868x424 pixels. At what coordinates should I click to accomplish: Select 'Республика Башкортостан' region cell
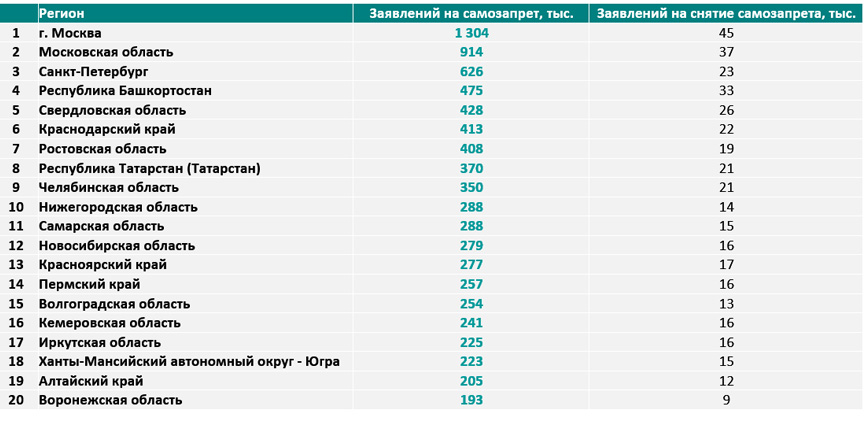tap(125, 91)
